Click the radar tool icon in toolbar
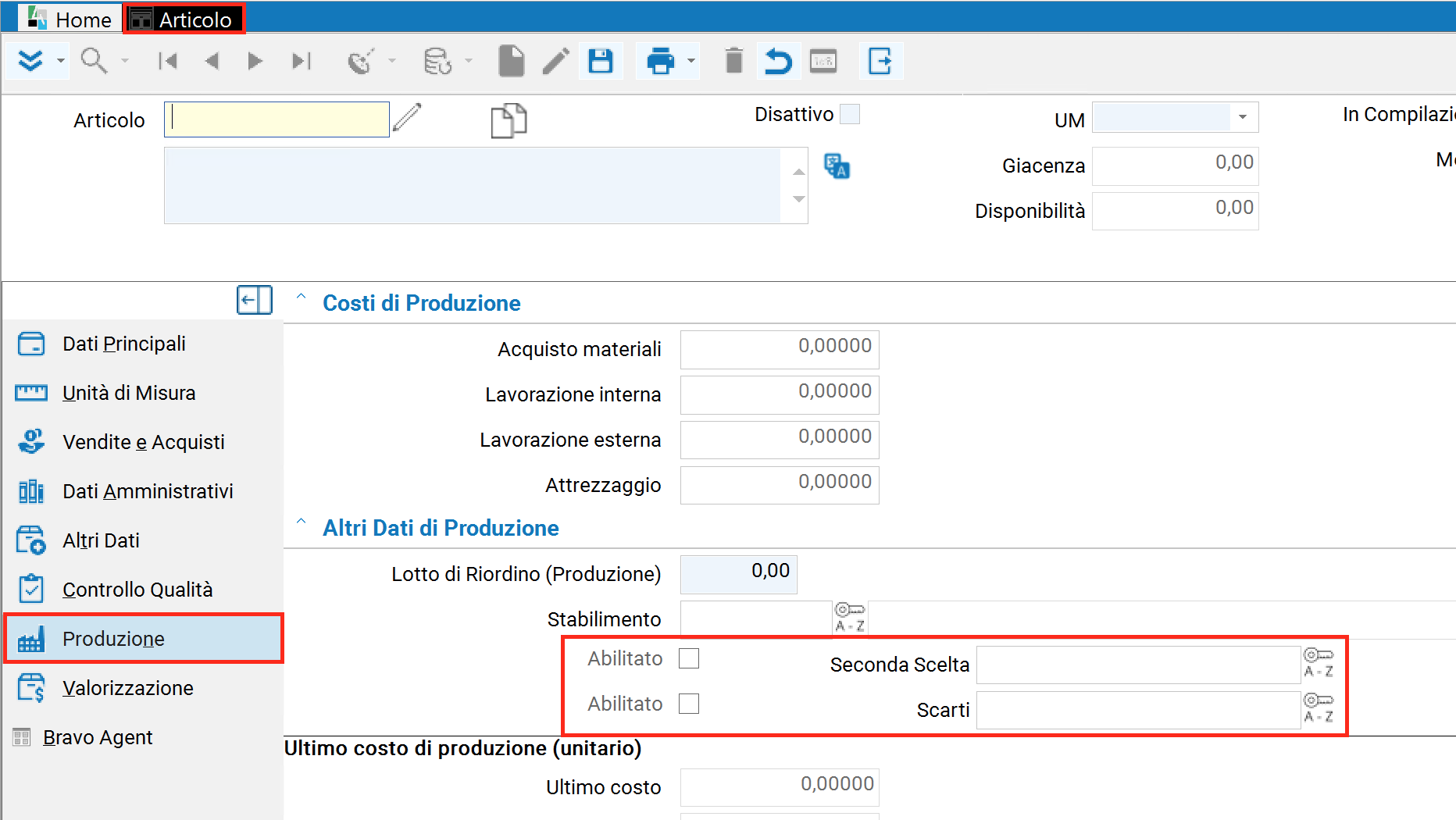This screenshot has height=820, width=1456. tap(361, 61)
